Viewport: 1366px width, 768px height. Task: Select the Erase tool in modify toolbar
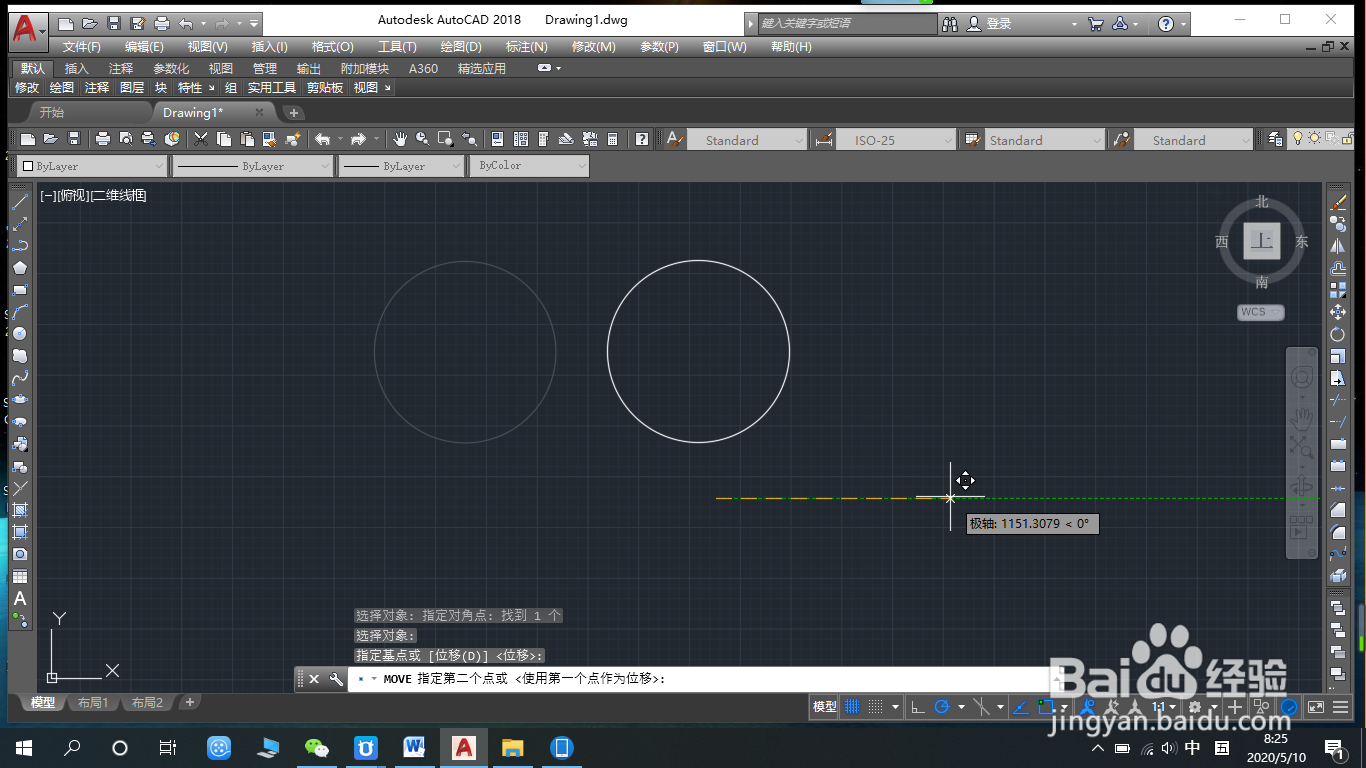pos(1338,201)
